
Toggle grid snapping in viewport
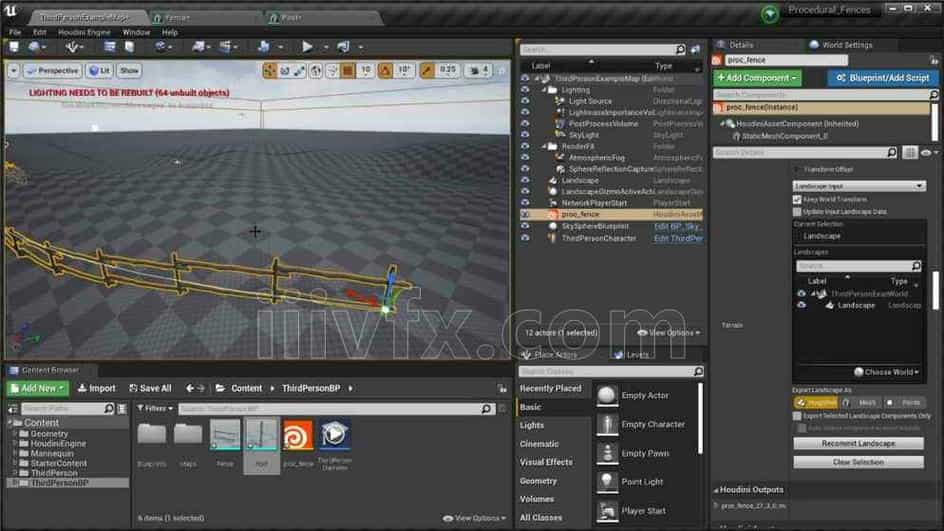348,71
